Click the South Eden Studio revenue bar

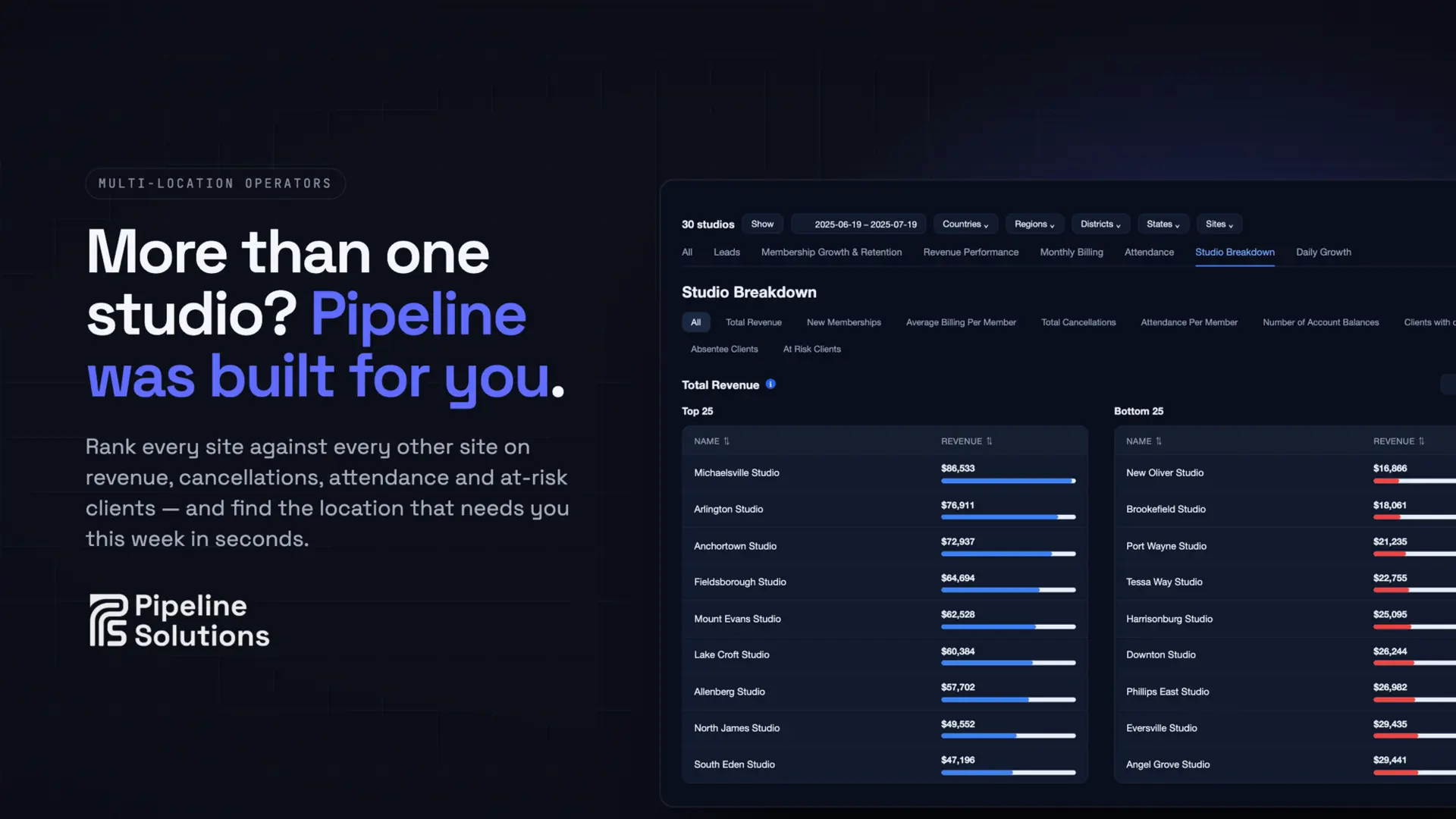pos(1008,773)
